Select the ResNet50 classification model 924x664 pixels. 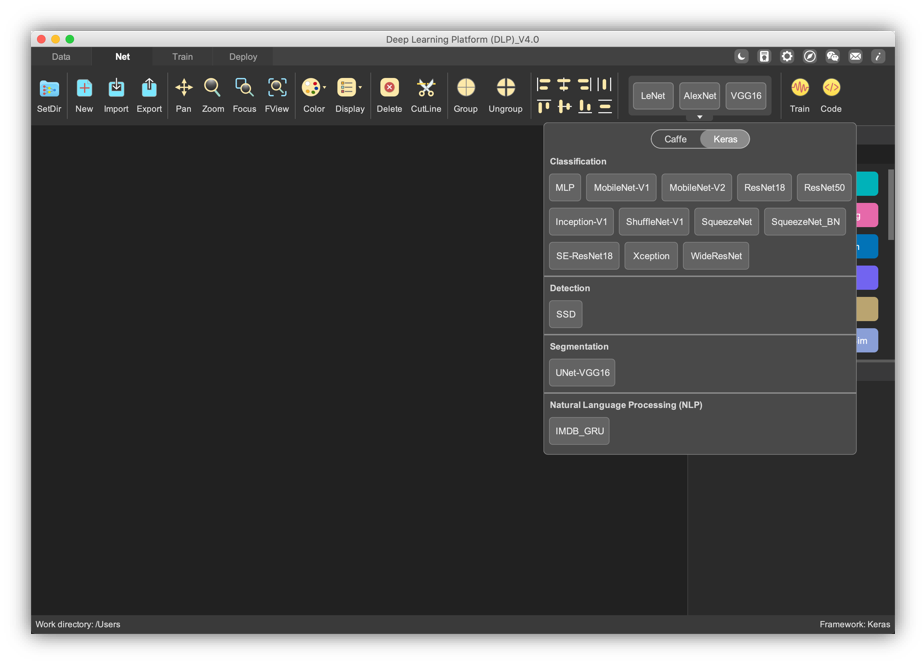[x=824, y=187]
